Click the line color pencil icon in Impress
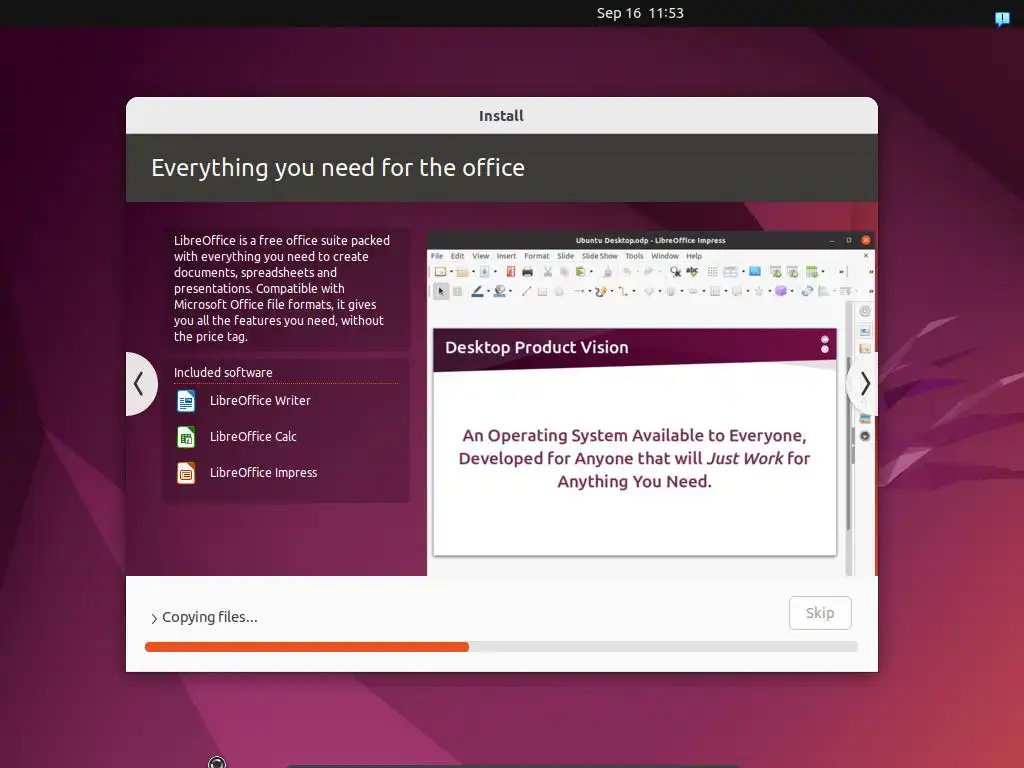This screenshot has width=1024, height=768. [477, 291]
